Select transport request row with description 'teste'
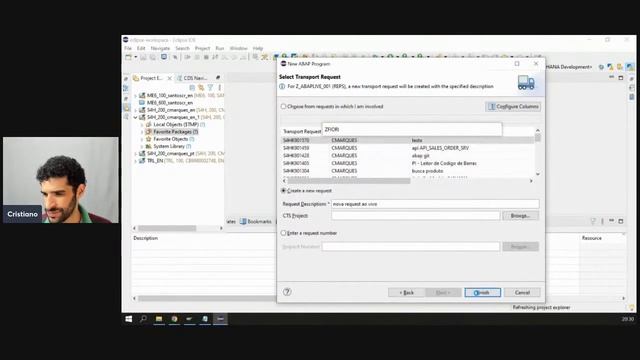Image resolution: width=640 pixels, height=360 pixels. pos(407,140)
